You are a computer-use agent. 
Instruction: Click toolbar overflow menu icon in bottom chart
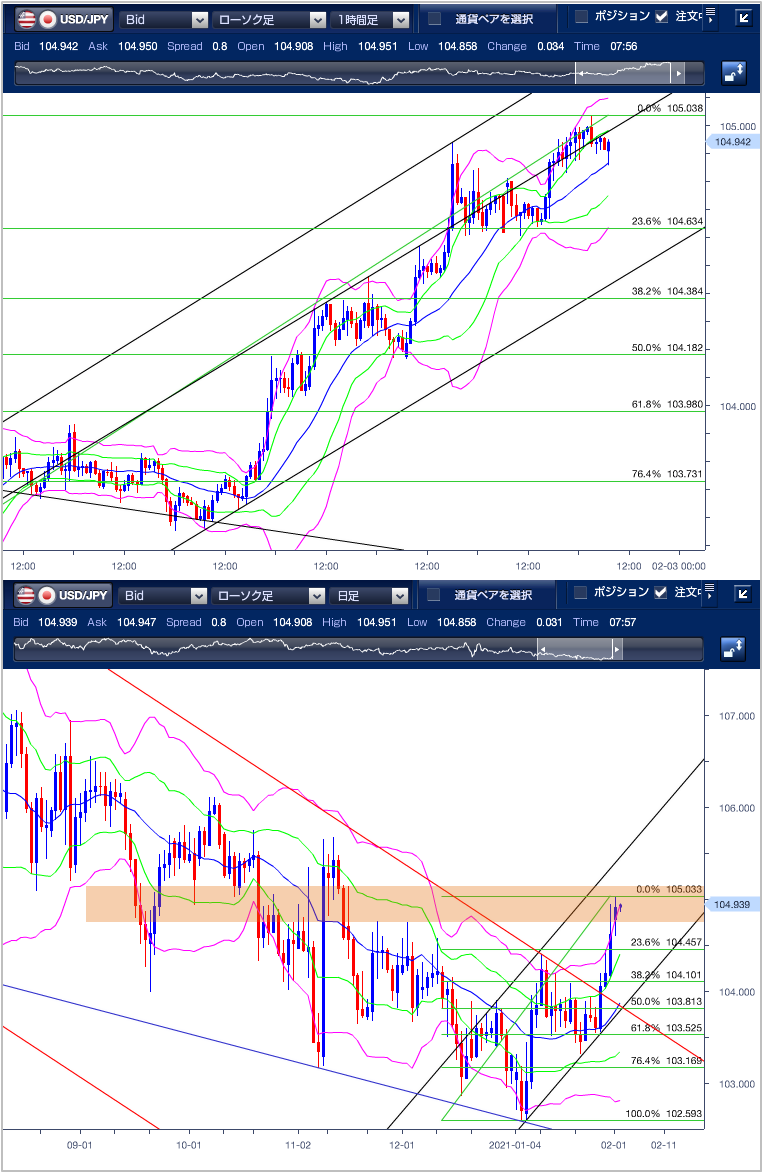[x=709, y=594]
